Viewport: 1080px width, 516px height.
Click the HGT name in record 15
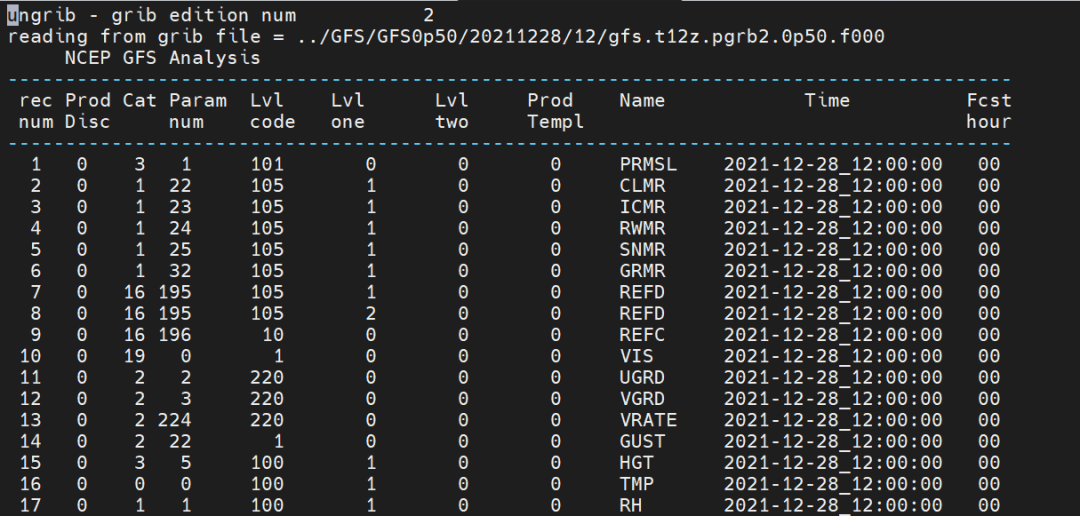636,461
